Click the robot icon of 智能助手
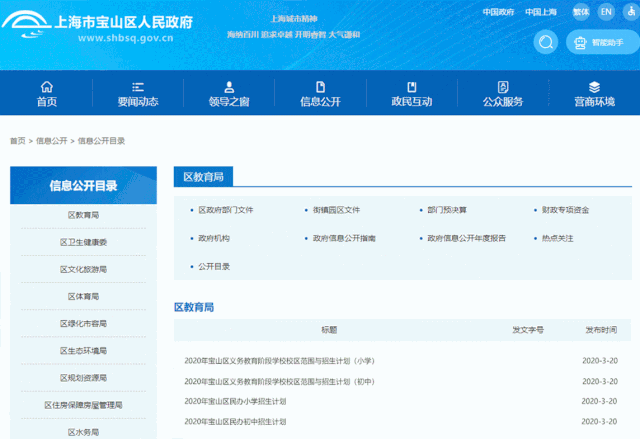640x439 pixels. 580,42
